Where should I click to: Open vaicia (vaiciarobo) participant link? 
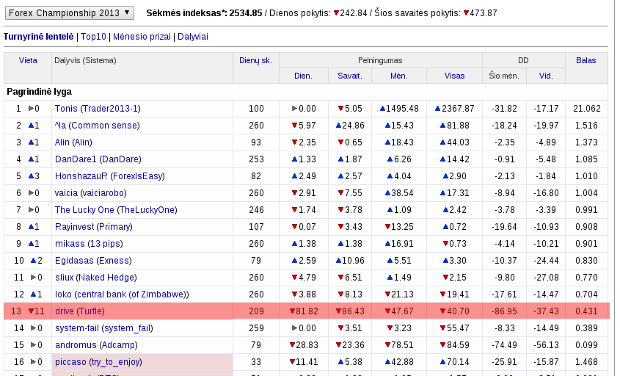(91, 193)
